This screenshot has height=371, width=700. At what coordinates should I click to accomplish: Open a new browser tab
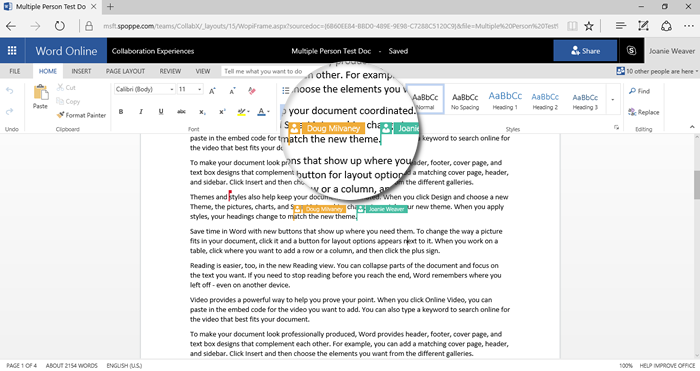click(110, 7)
